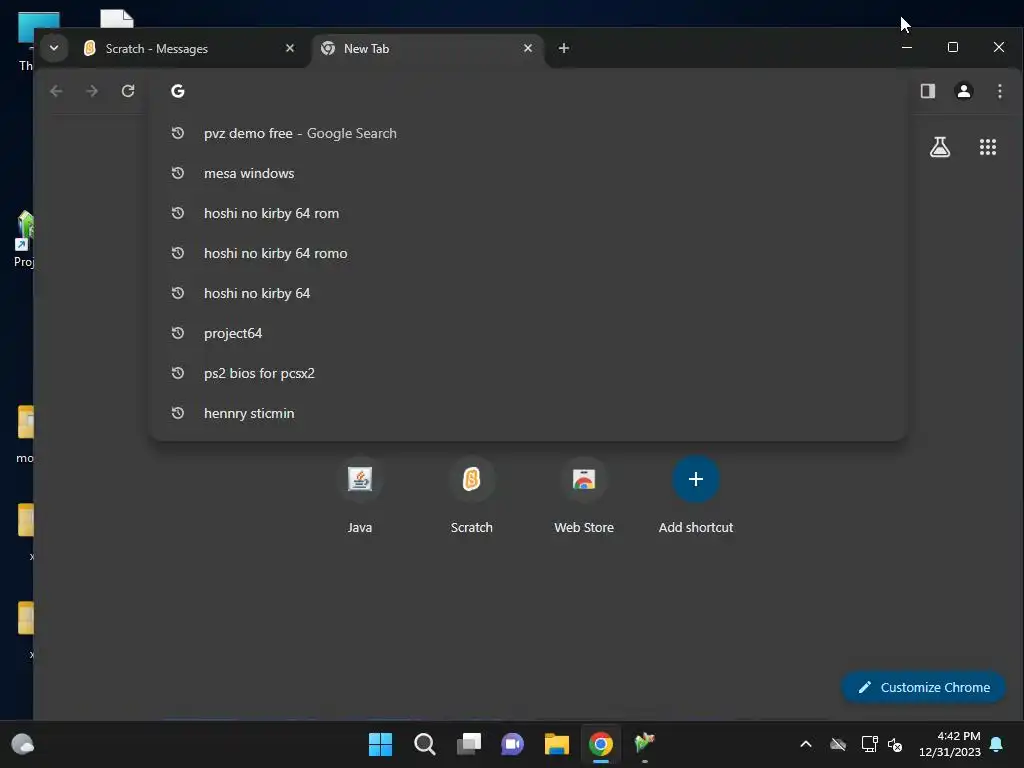Screen dimensions: 1024x768
Task: Pick 'hoshi no kirby 64' suggestion
Action: [528, 293]
